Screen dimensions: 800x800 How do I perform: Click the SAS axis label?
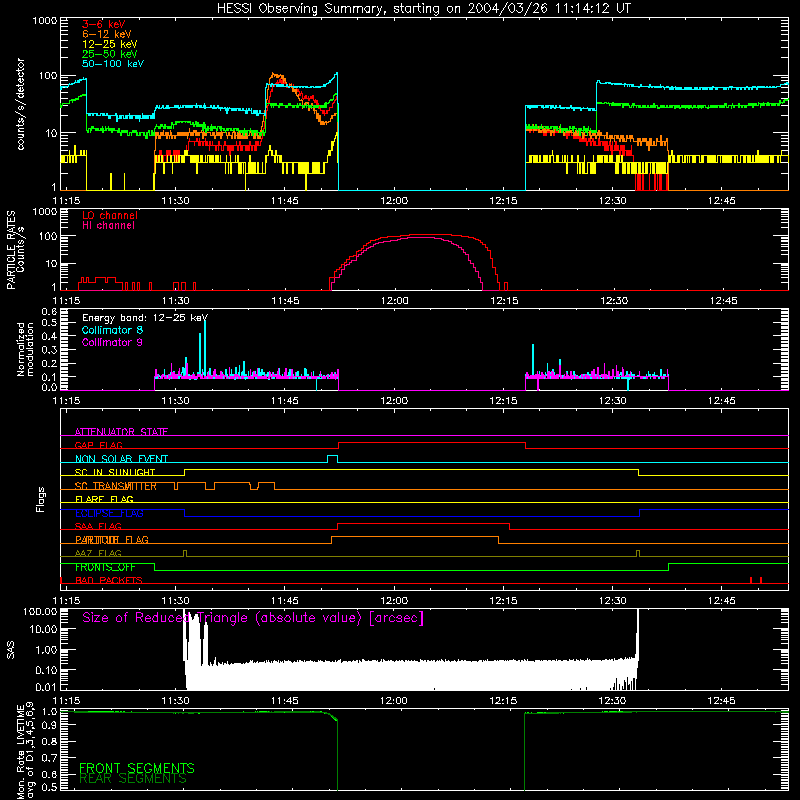[x=11, y=650]
